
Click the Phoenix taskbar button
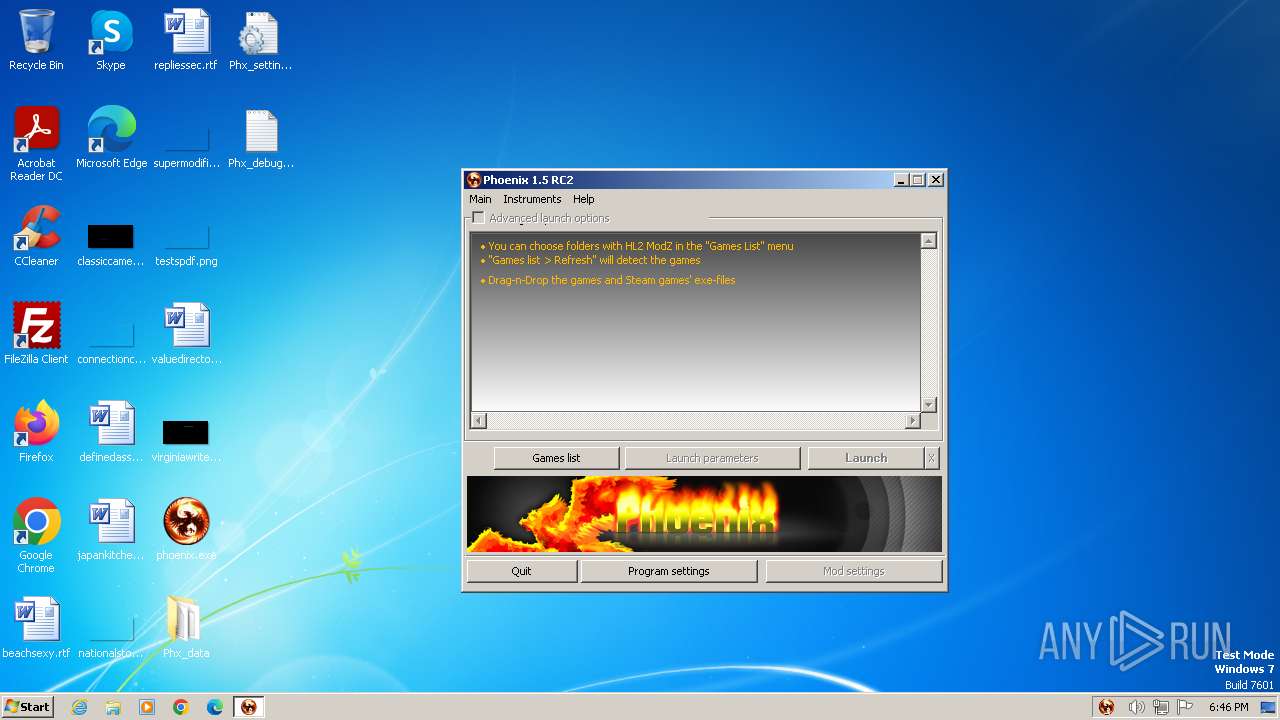point(249,707)
